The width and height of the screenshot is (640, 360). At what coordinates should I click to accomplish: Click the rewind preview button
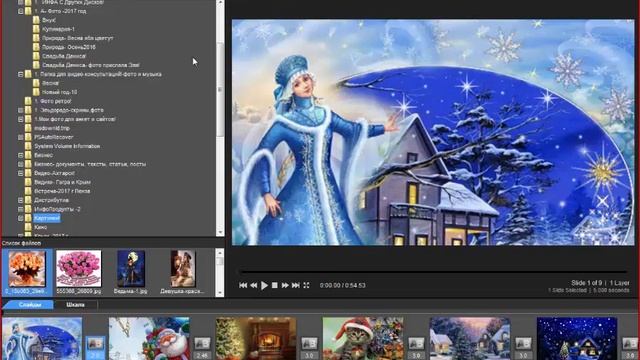(253, 285)
